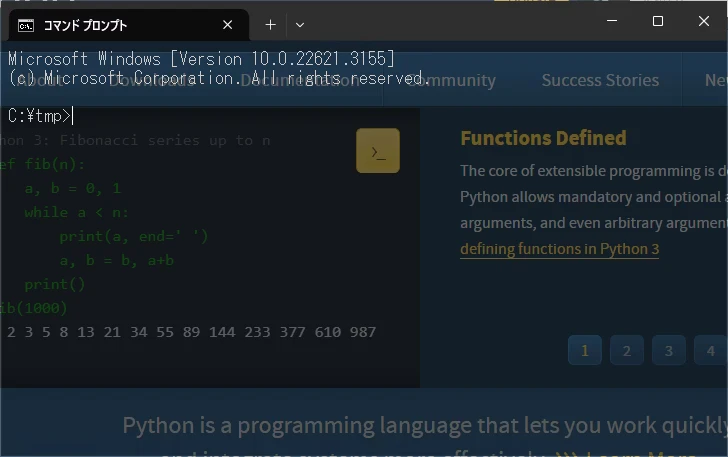Minimize the terminal window

[611, 22]
